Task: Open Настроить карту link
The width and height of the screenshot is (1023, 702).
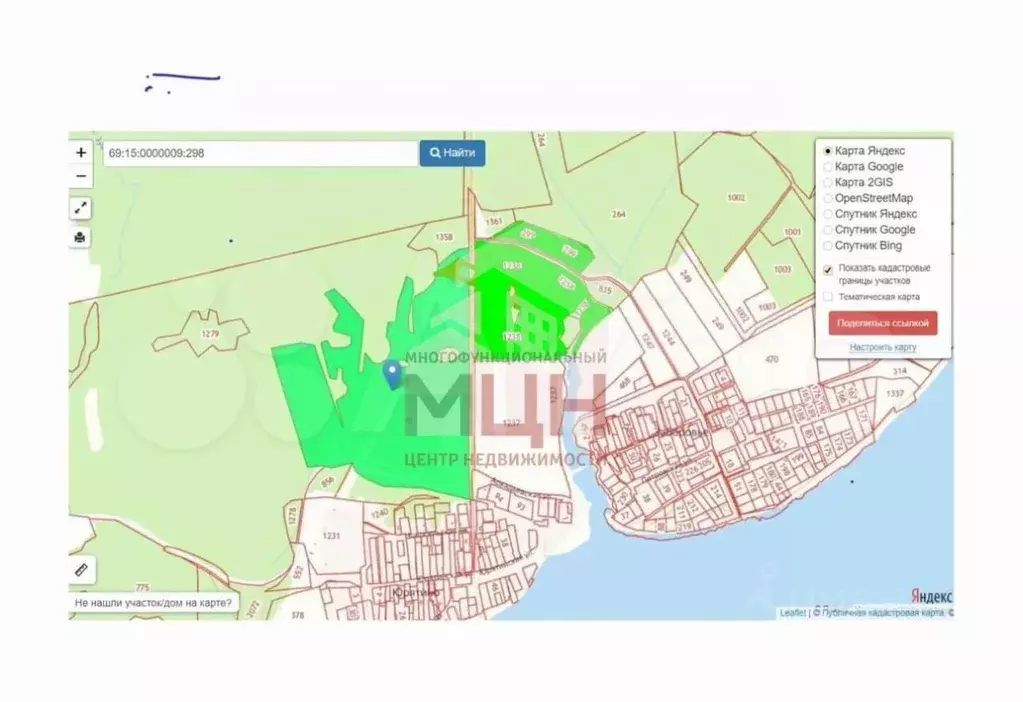Action: coord(883,347)
